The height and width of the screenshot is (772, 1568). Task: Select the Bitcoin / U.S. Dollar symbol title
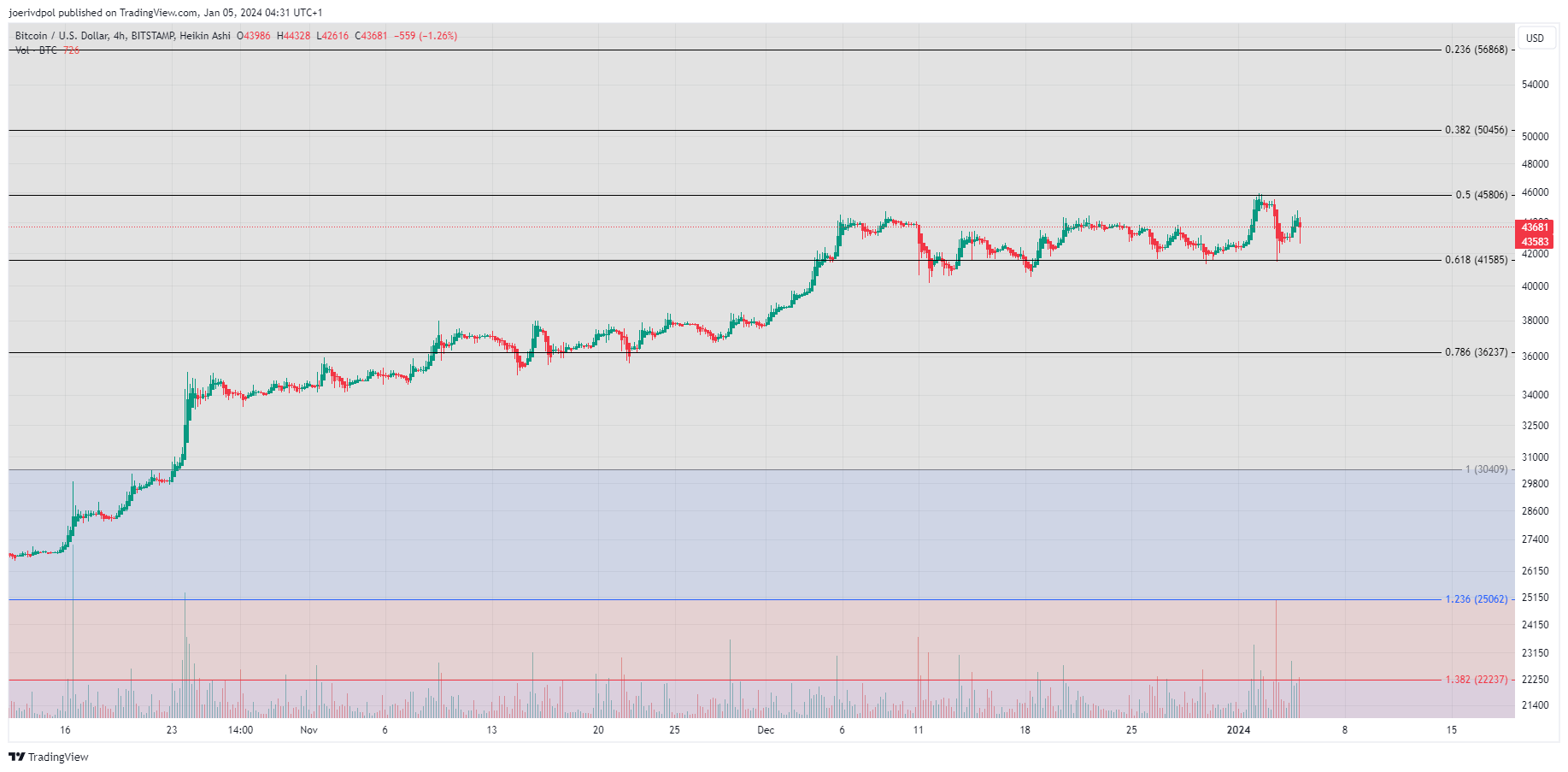[x=62, y=36]
